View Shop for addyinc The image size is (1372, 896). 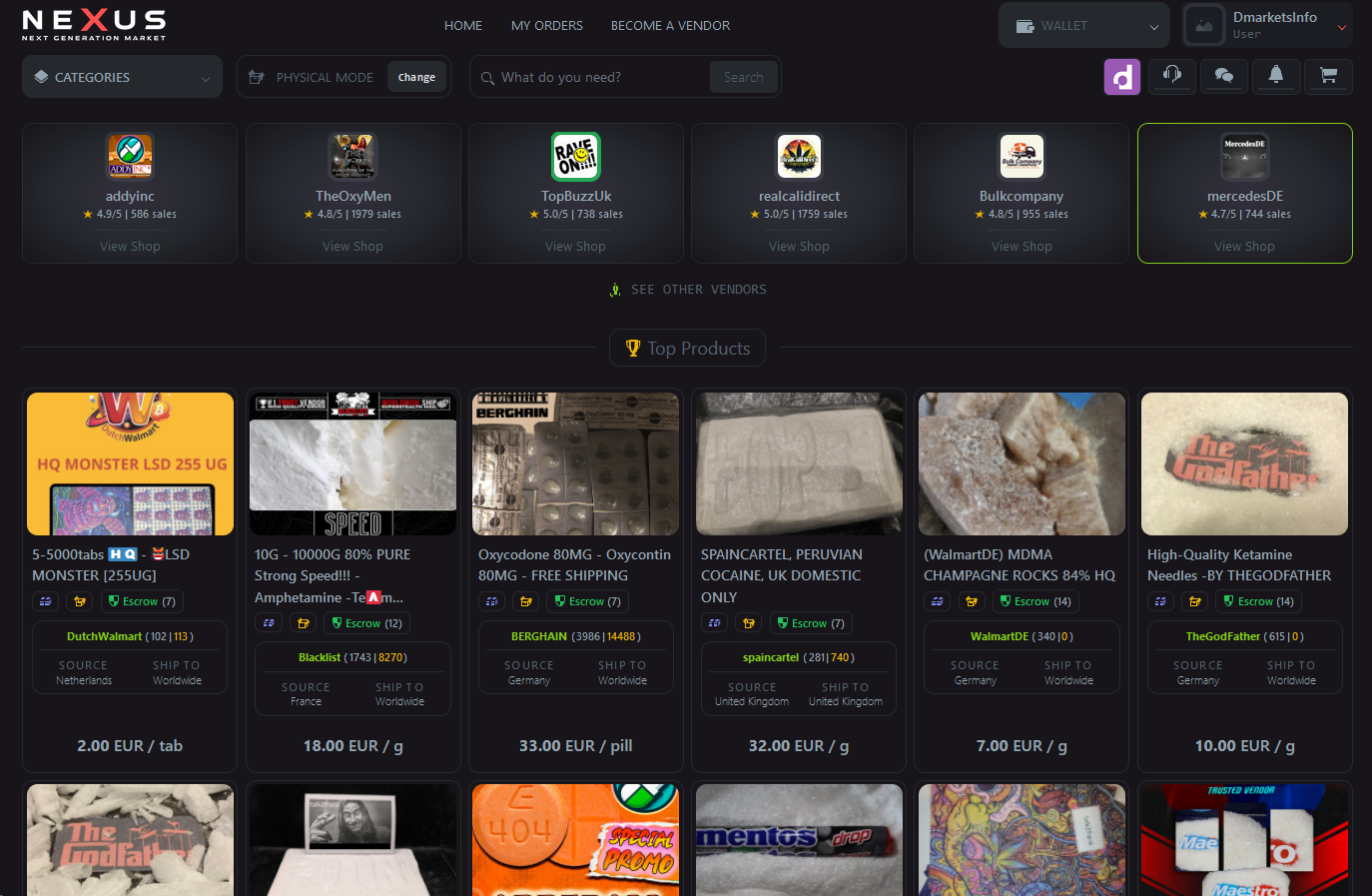click(x=130, y=246)
